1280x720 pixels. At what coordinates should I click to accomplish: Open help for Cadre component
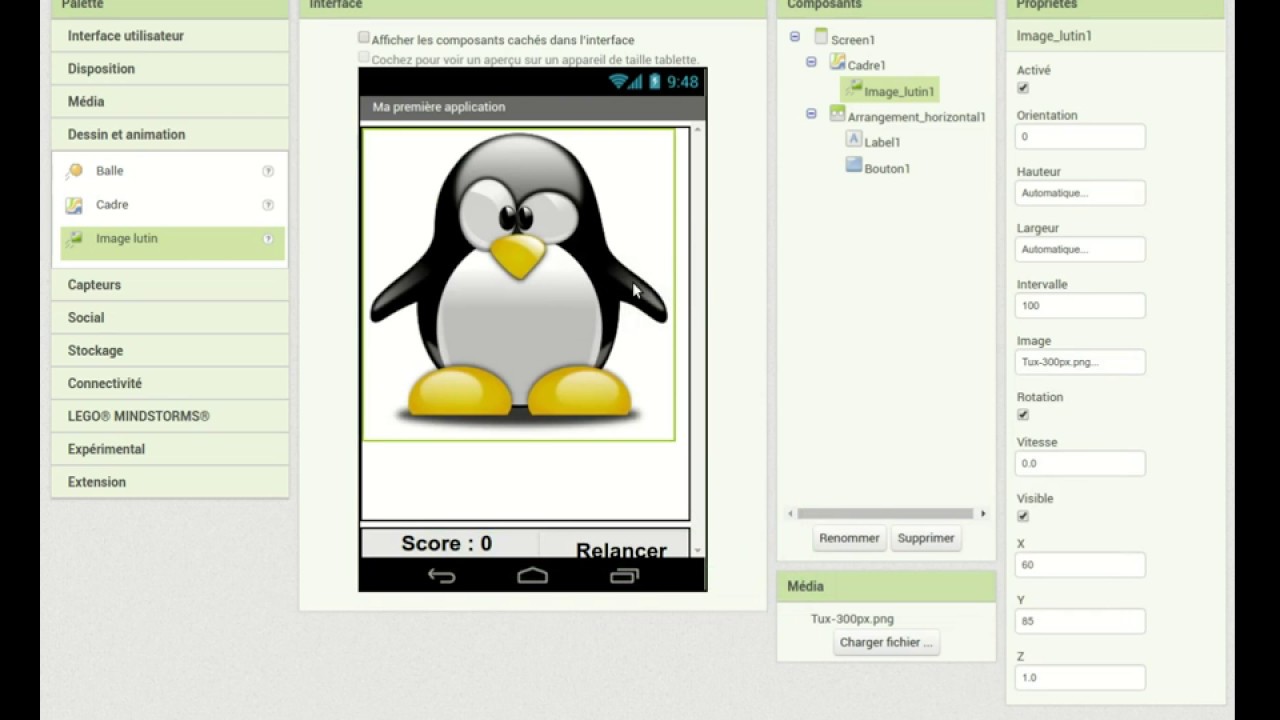268,205
